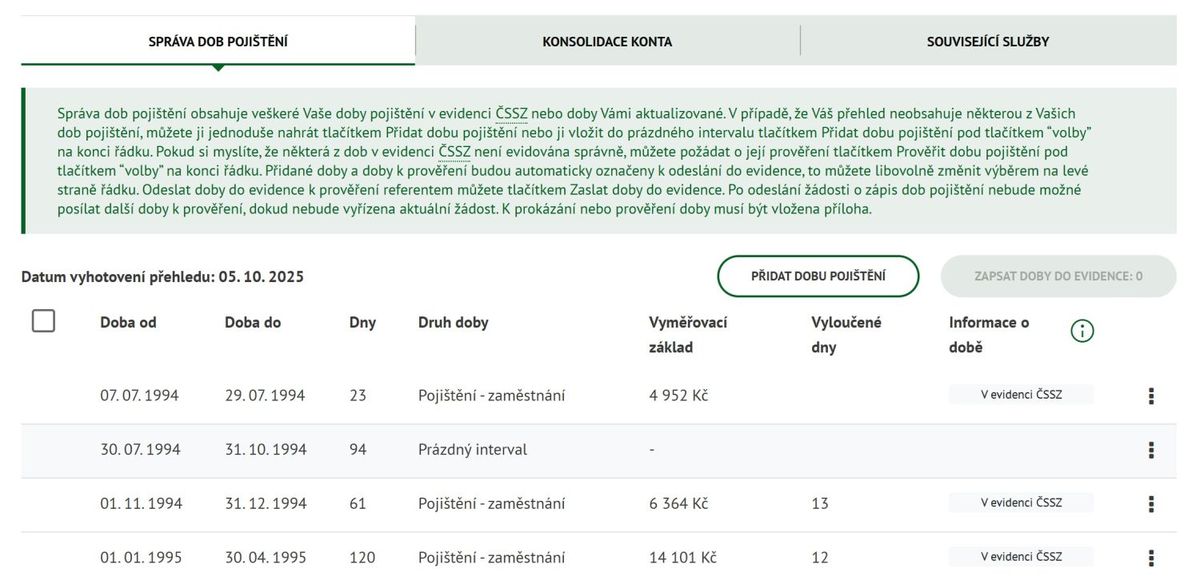Click the Druh doby column header
The height and width of the screenshot is (584, 1200).
pos(453,323)
